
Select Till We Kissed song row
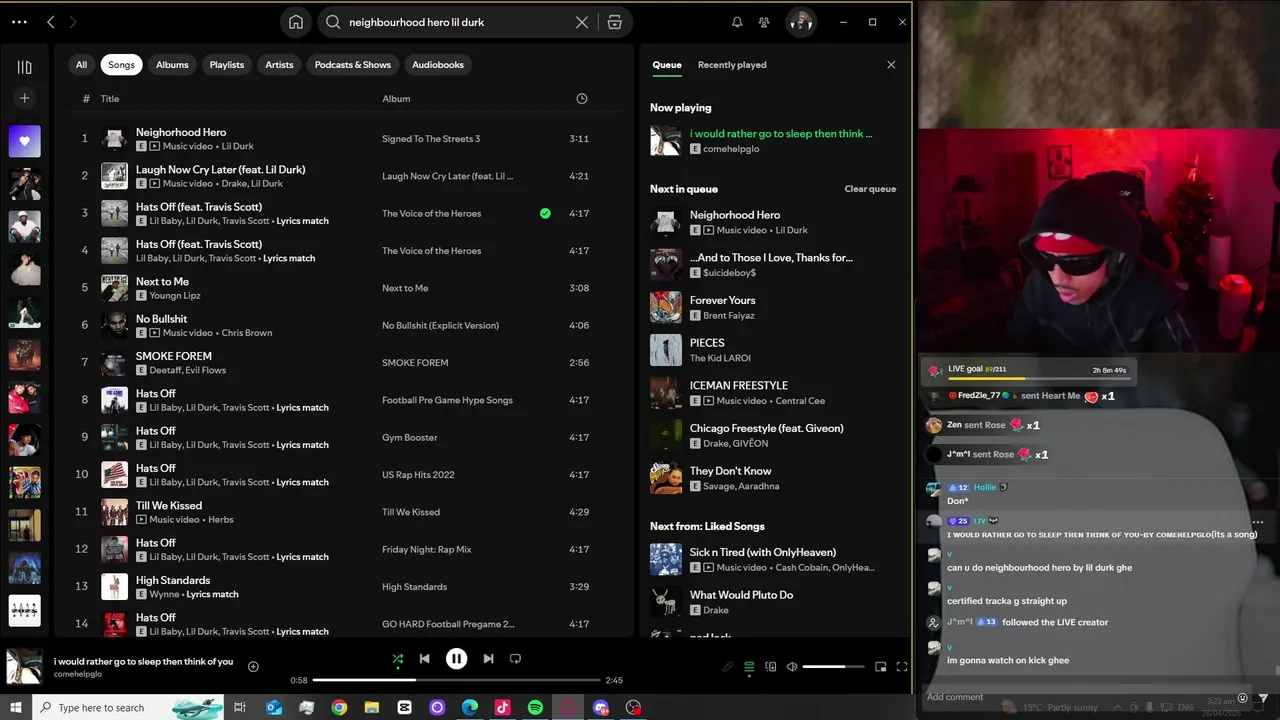pyautogui.click(x=344, y=512)
